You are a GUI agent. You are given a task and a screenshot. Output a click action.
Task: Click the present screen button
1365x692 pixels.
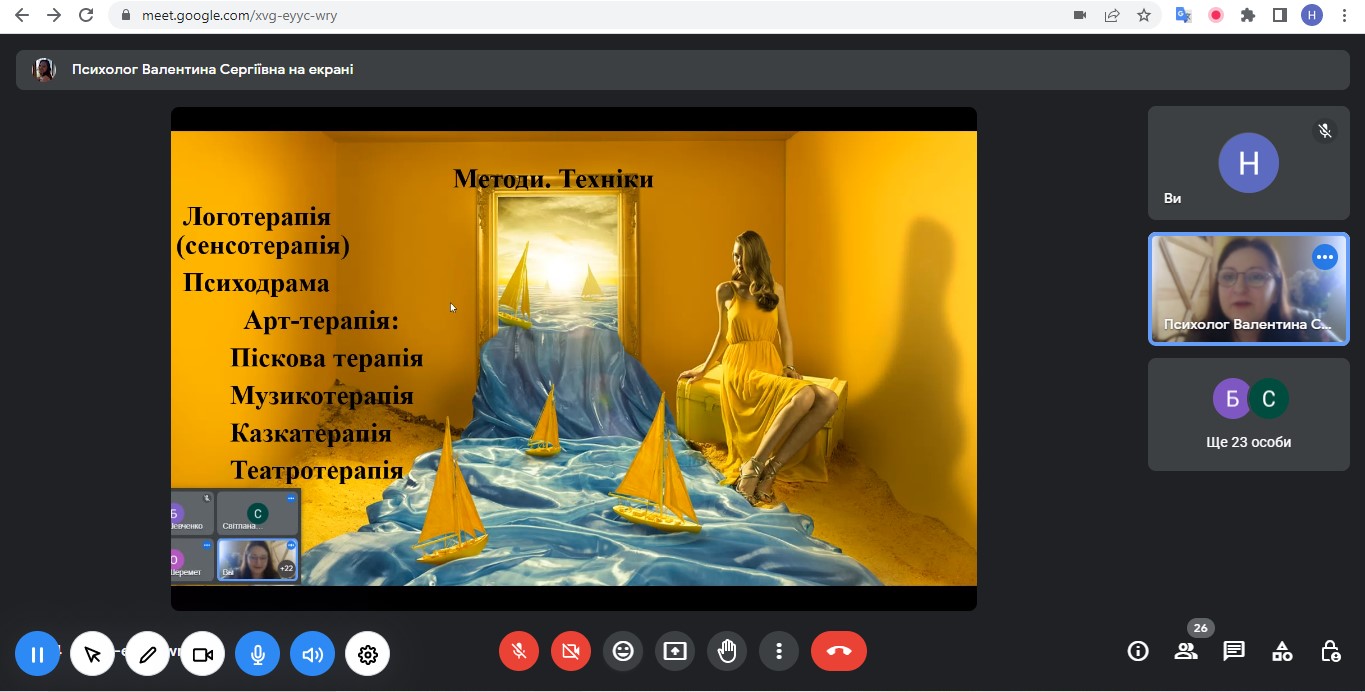pyautogui.click(x=675, y=651)
